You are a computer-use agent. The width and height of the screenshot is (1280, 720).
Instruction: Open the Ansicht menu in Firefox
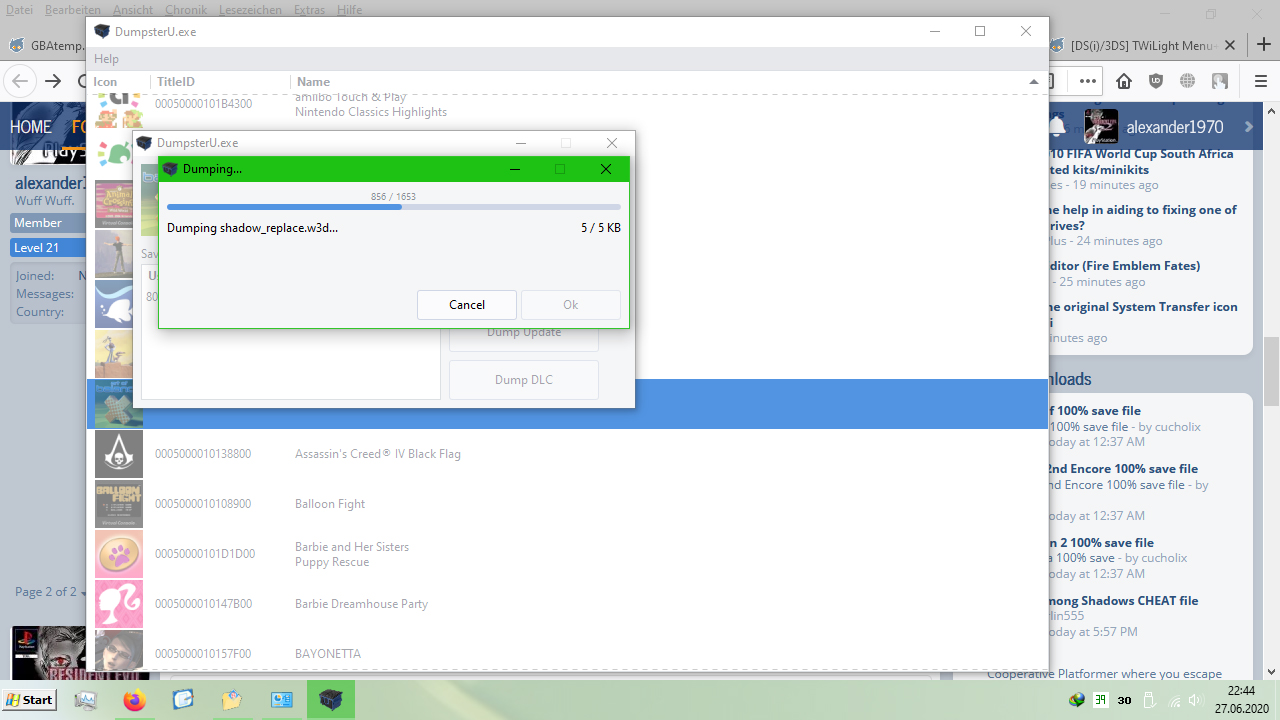coord(133,9)
